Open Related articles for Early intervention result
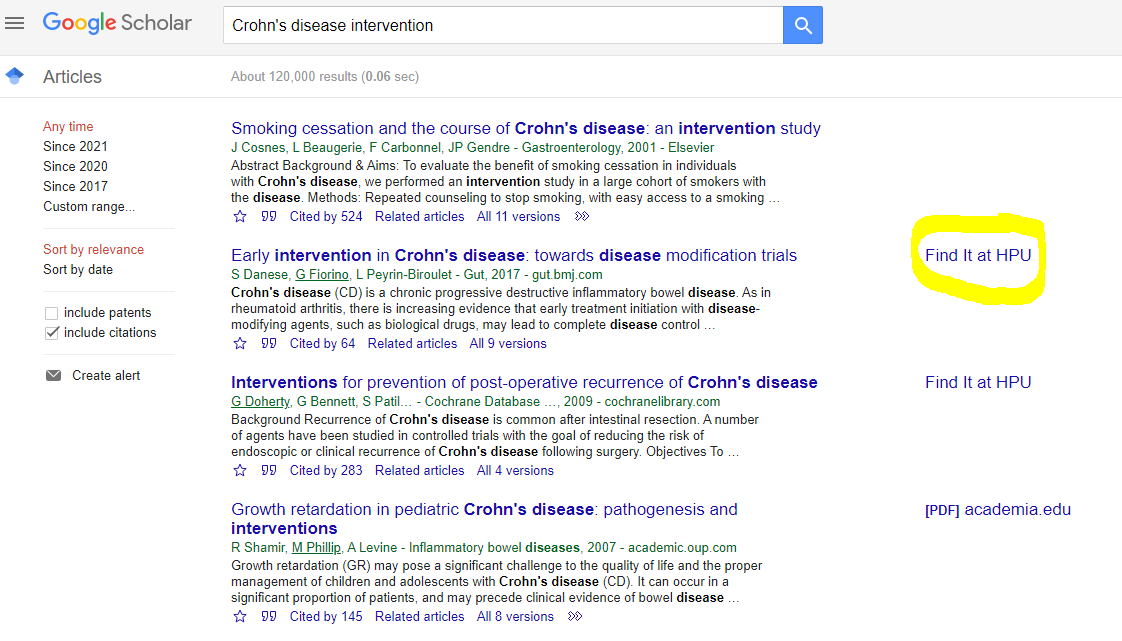Image resolution: width=1122 pixels, height=641 pixels. [412, 343]
